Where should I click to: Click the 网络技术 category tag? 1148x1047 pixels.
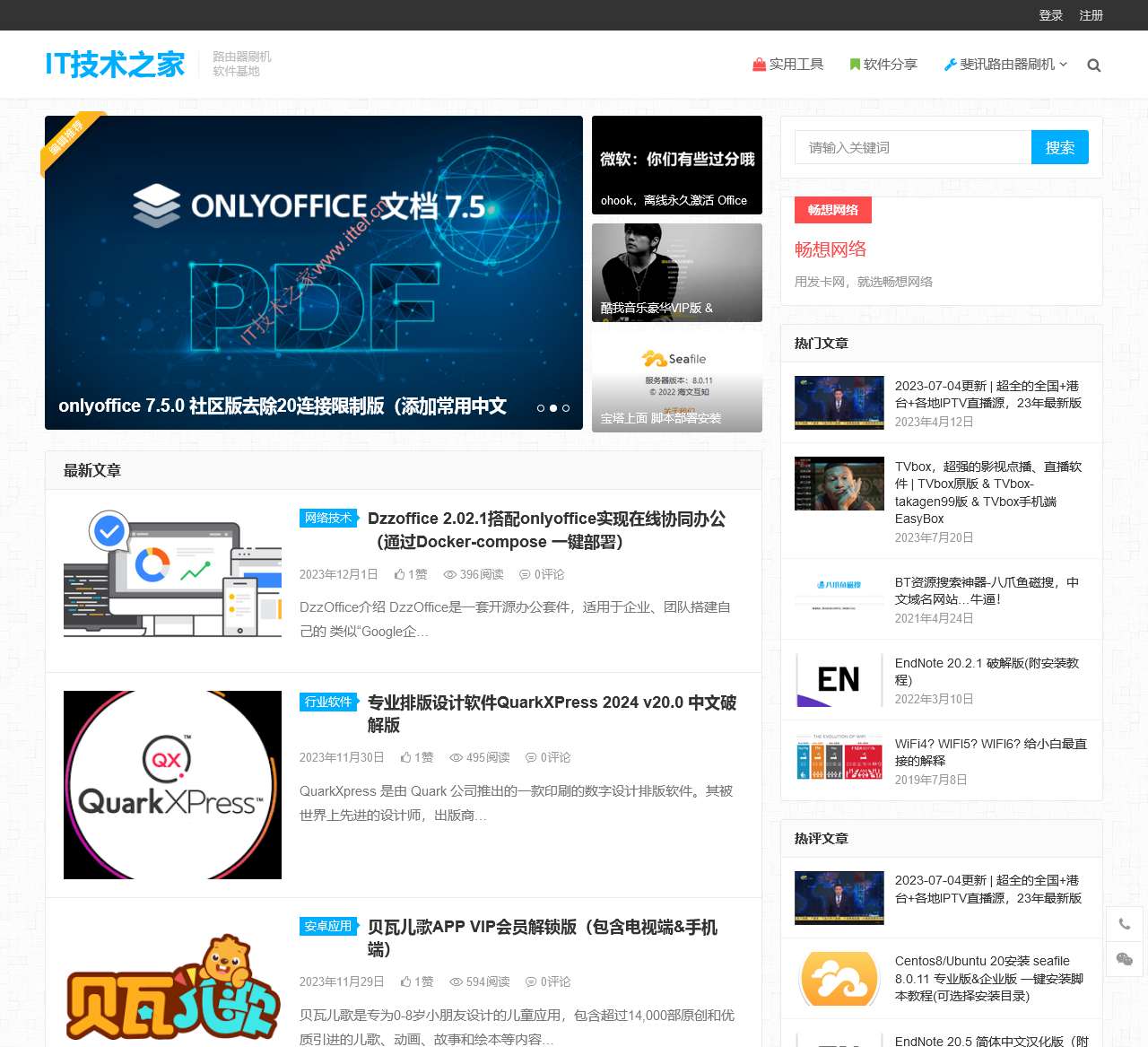pyautogui.click(x=328, y=518)
